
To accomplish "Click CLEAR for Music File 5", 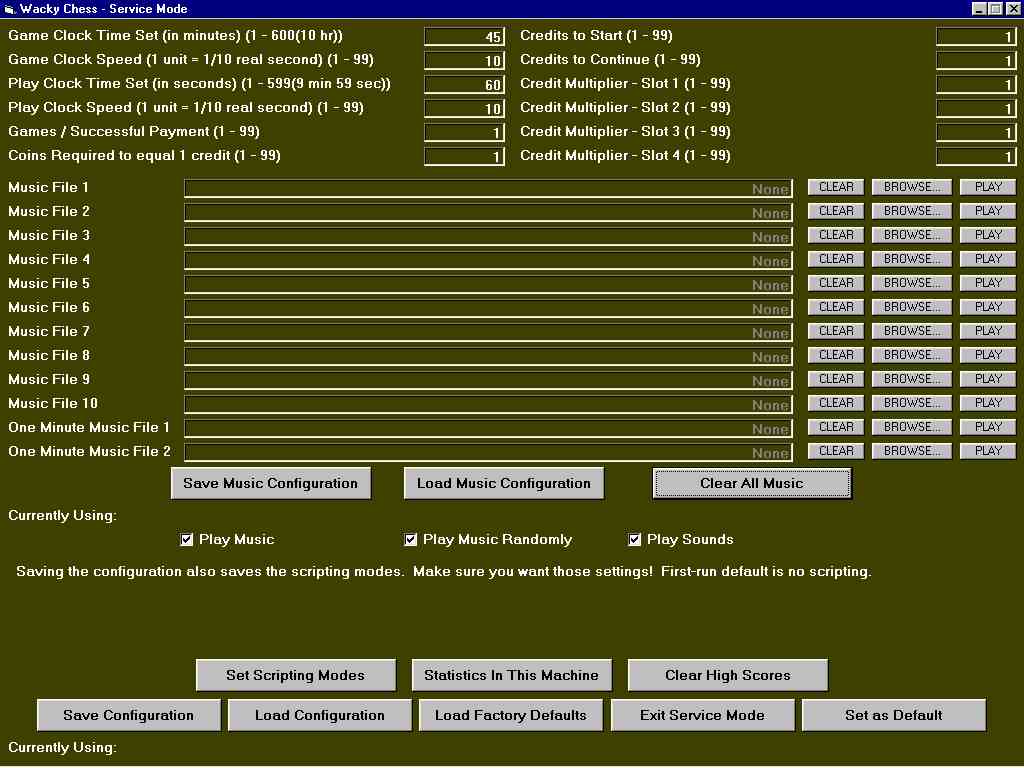I will click(836, 283).
